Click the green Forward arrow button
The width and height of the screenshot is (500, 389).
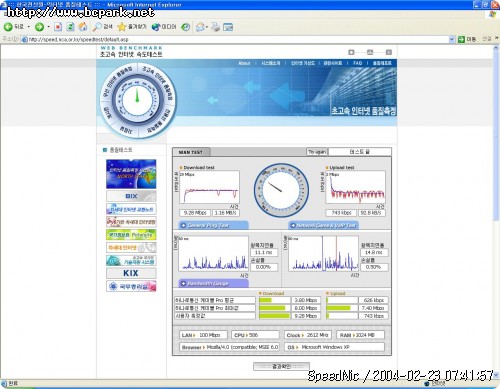39,27
